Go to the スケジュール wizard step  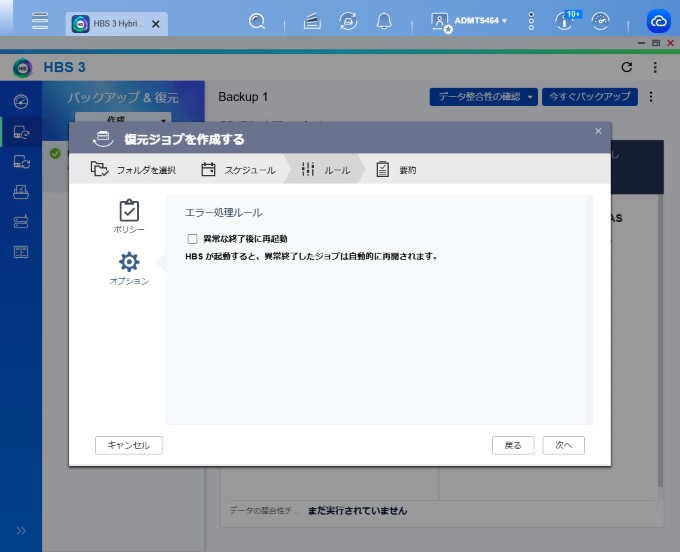[x=239, y=170]
